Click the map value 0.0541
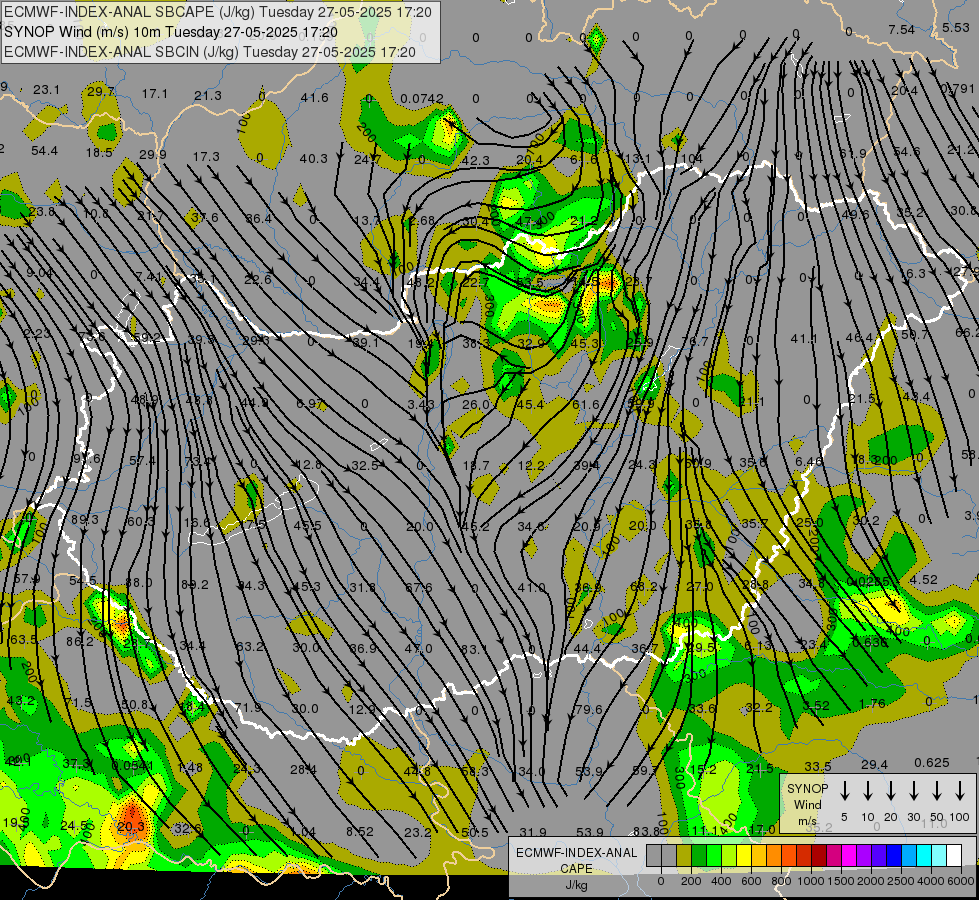The width and height of the screenshot is (979, 900). coord(132,766)
